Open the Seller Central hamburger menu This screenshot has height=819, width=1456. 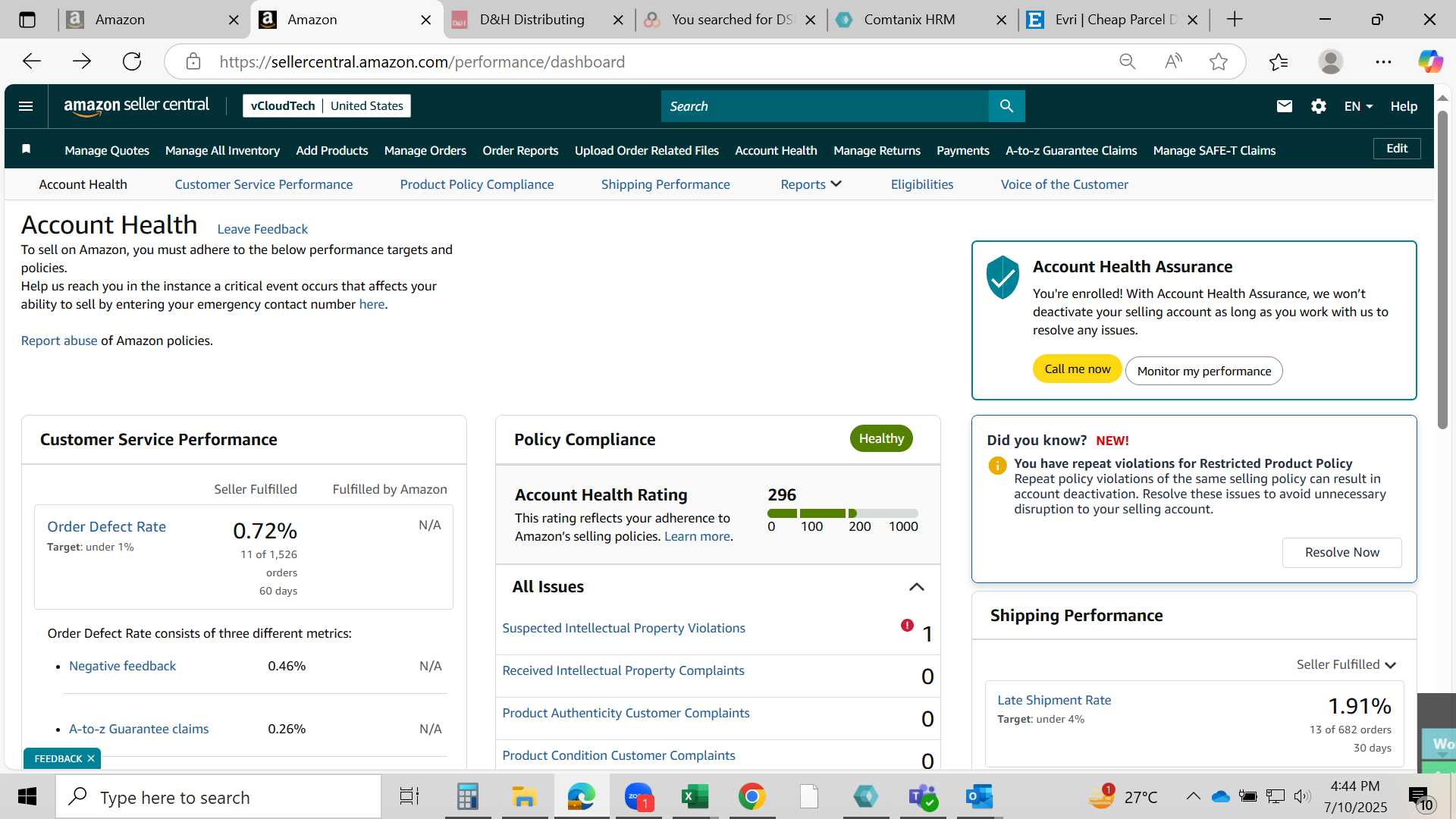(26, 106)
